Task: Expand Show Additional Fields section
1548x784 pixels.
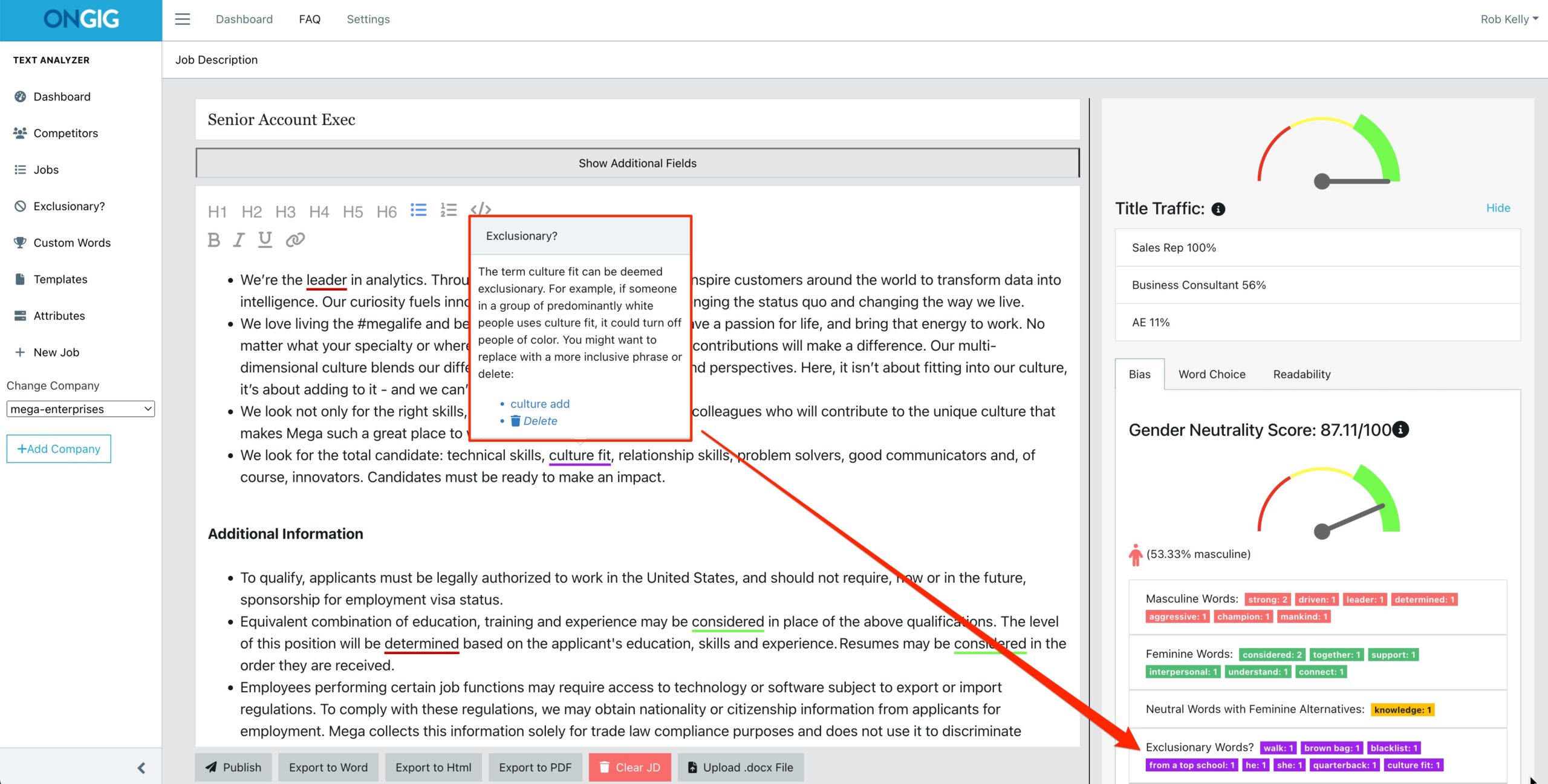Action: [x=637, y=163]
